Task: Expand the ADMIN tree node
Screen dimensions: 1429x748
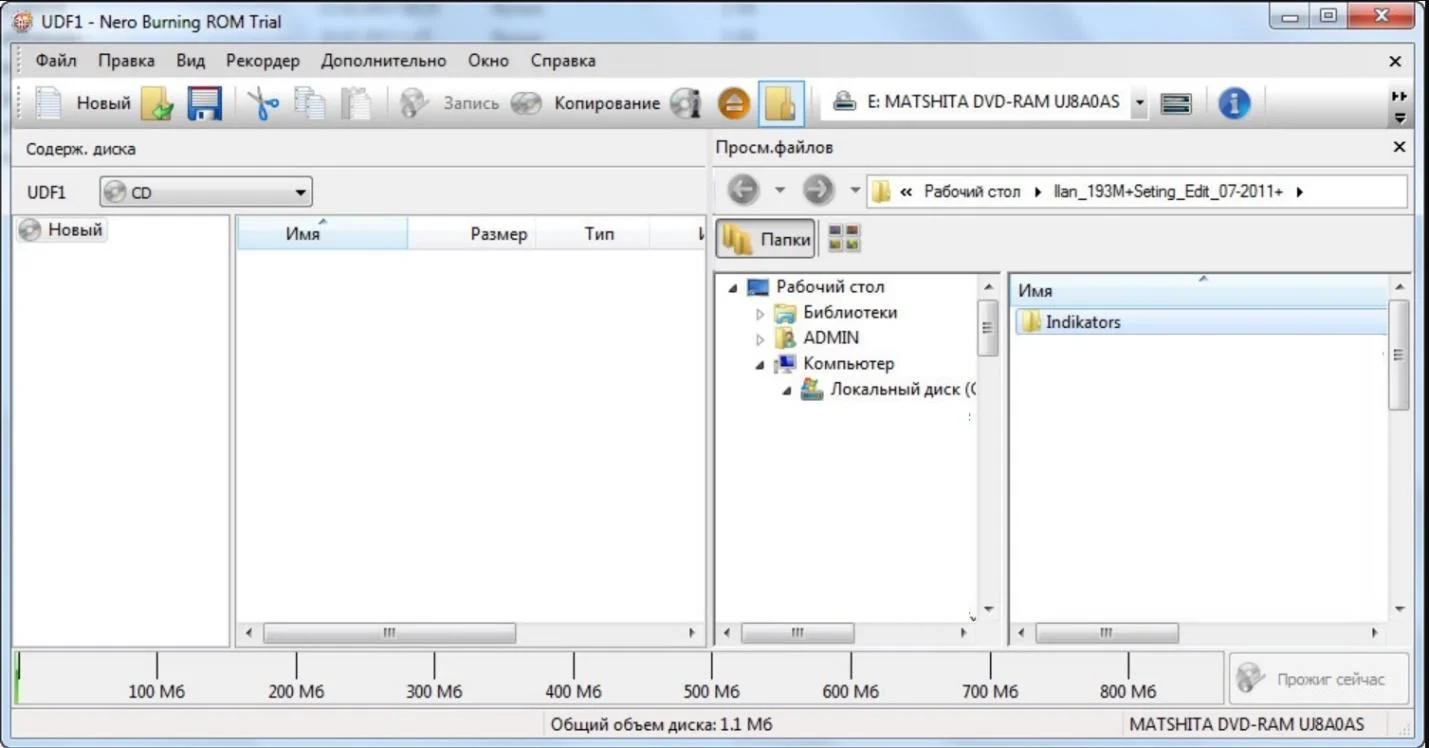Action: pyautogui.click(x=760, y=339)
